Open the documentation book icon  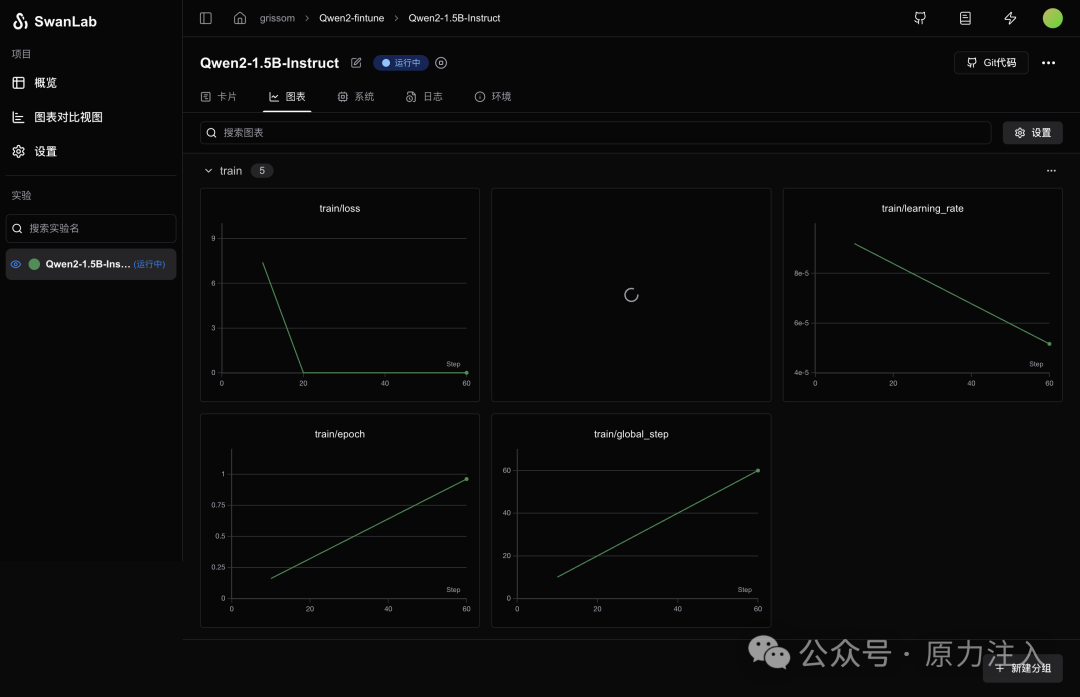pos(965,18)
